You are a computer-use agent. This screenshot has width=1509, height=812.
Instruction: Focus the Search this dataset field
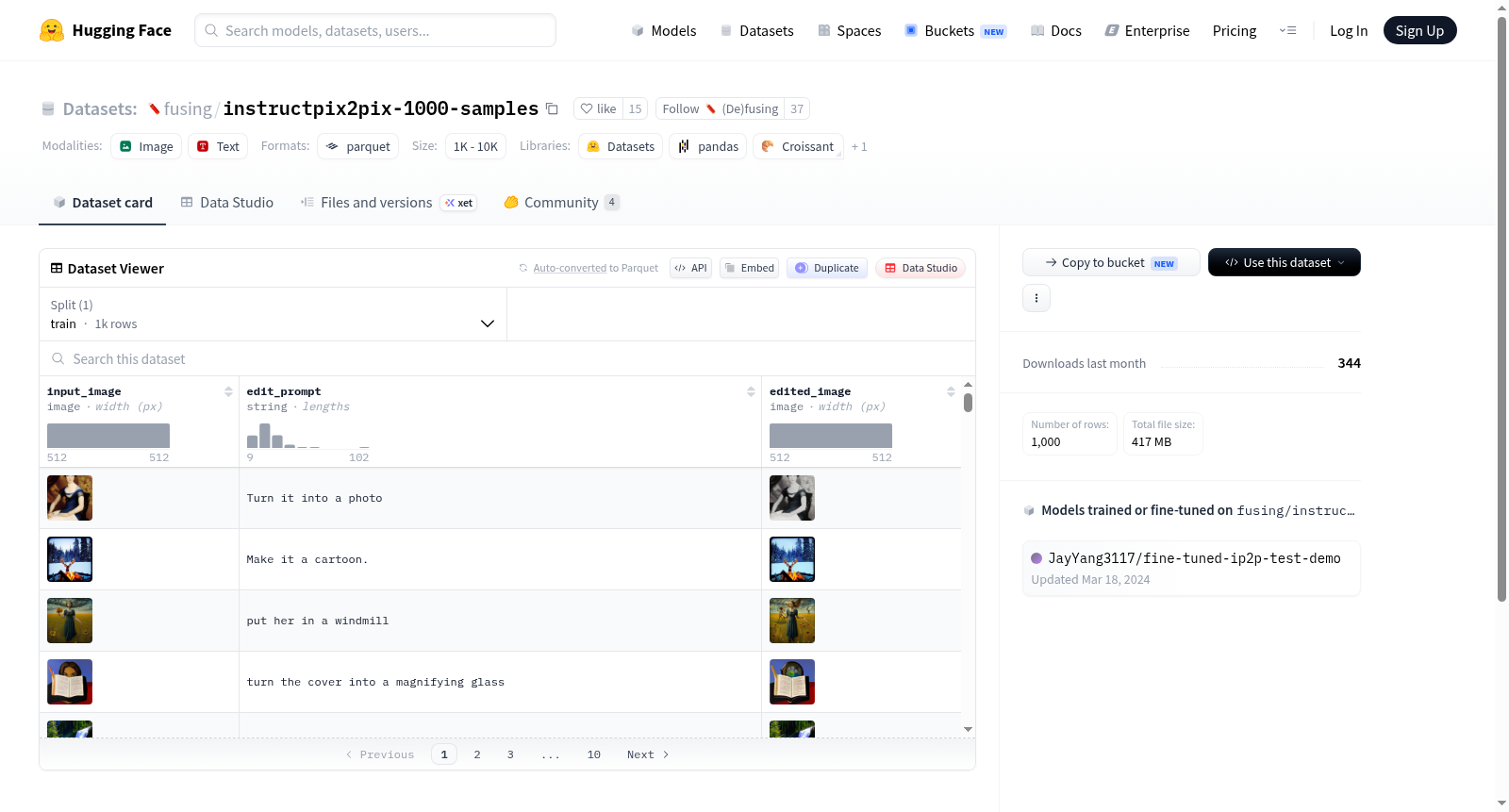[507, 358]
